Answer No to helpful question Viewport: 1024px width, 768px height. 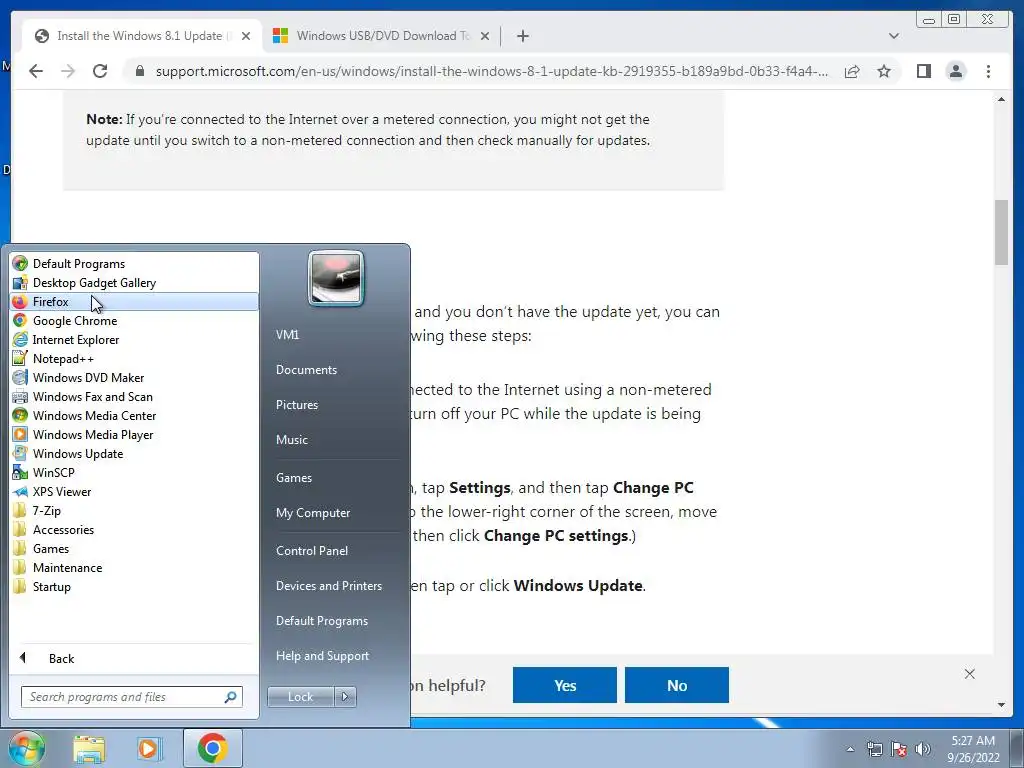pos(677,685)
